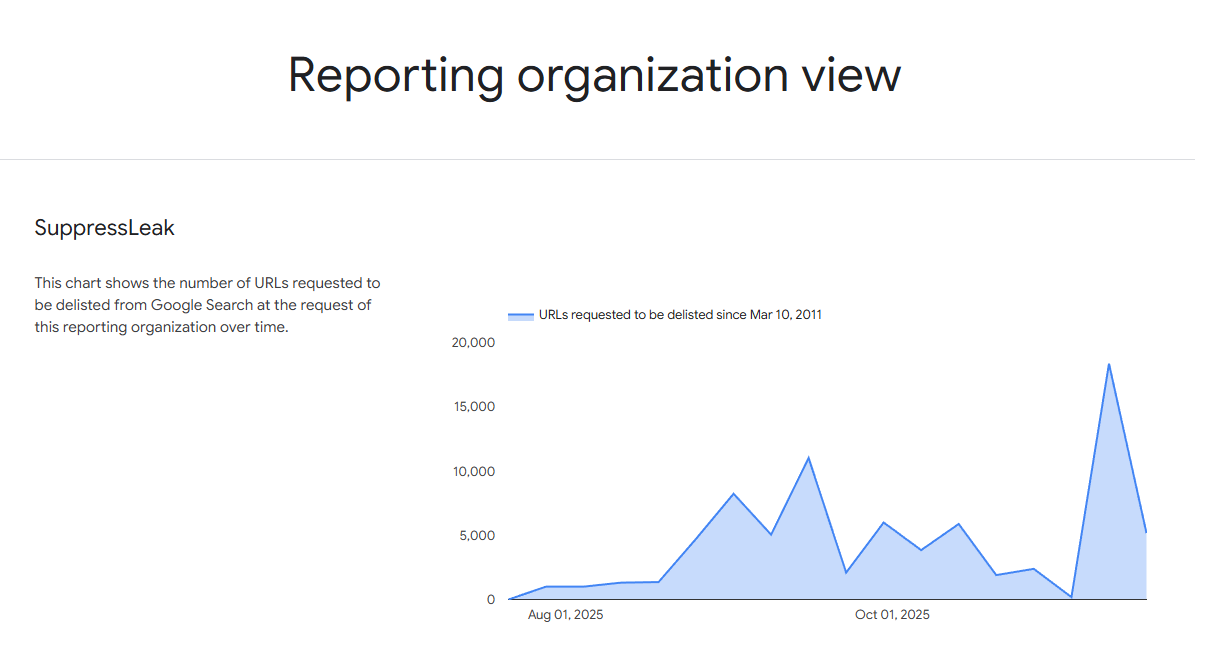Click the final data point of the series
This screenshot has height=666, width=1230.
1145,531
